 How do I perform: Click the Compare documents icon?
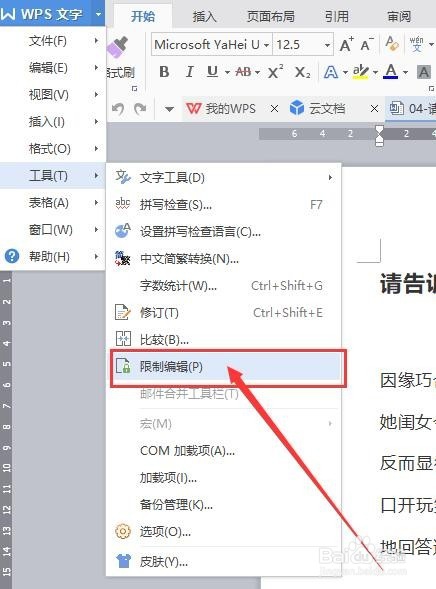tap(123, 339)
